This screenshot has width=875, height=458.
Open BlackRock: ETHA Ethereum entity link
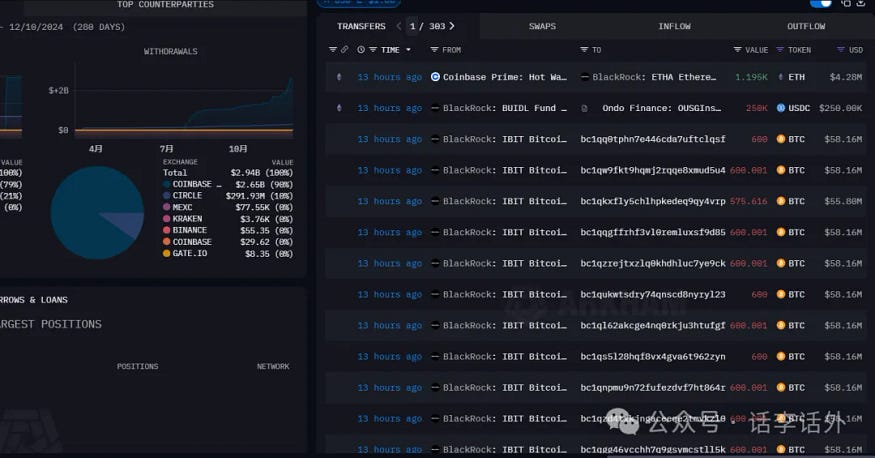[x=654, y=77]
